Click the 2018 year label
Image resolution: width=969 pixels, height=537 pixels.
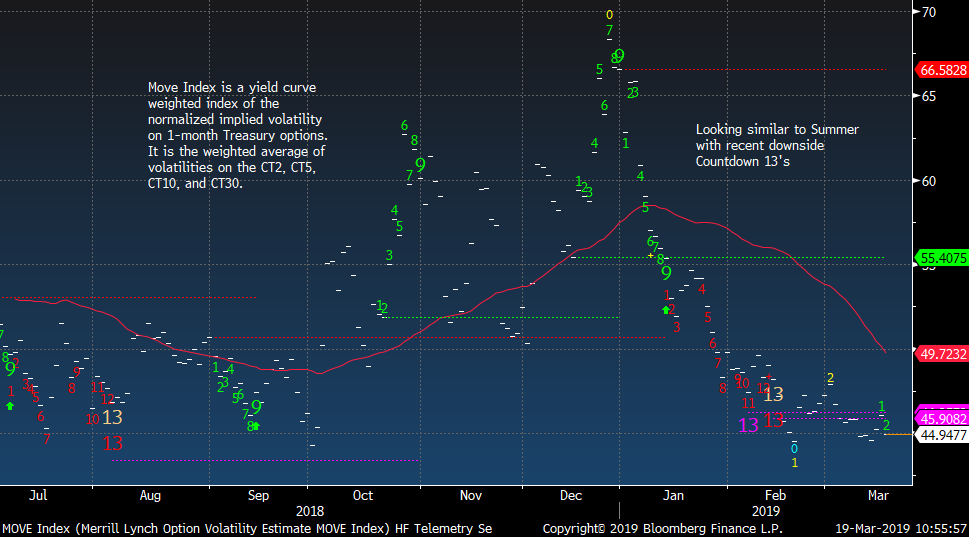point(310,511)
